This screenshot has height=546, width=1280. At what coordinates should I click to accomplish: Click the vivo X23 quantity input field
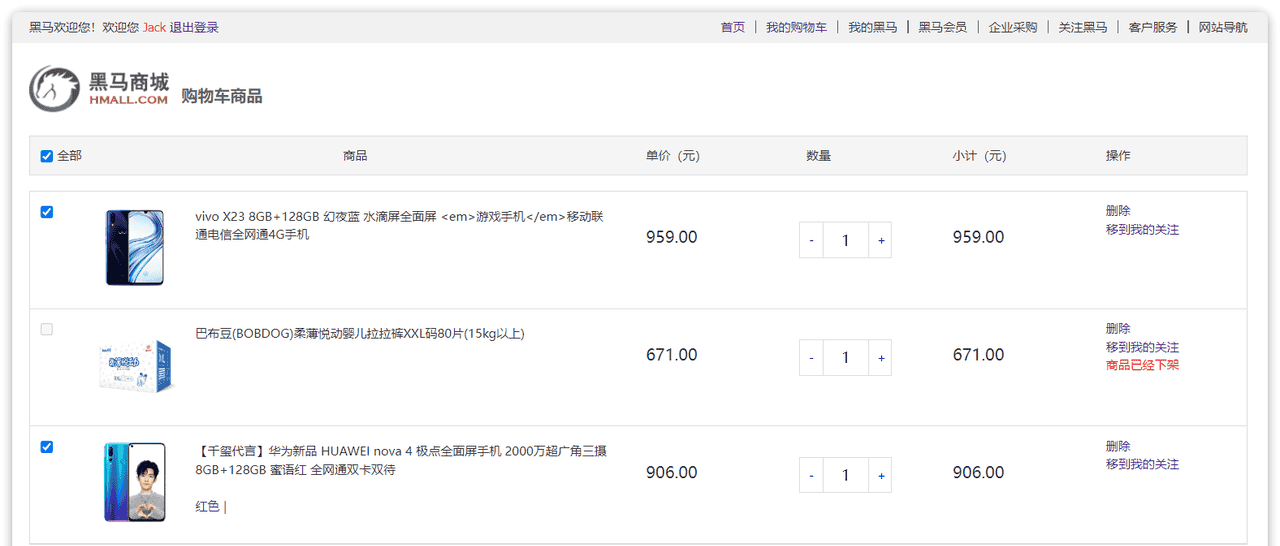click(846, 240)
